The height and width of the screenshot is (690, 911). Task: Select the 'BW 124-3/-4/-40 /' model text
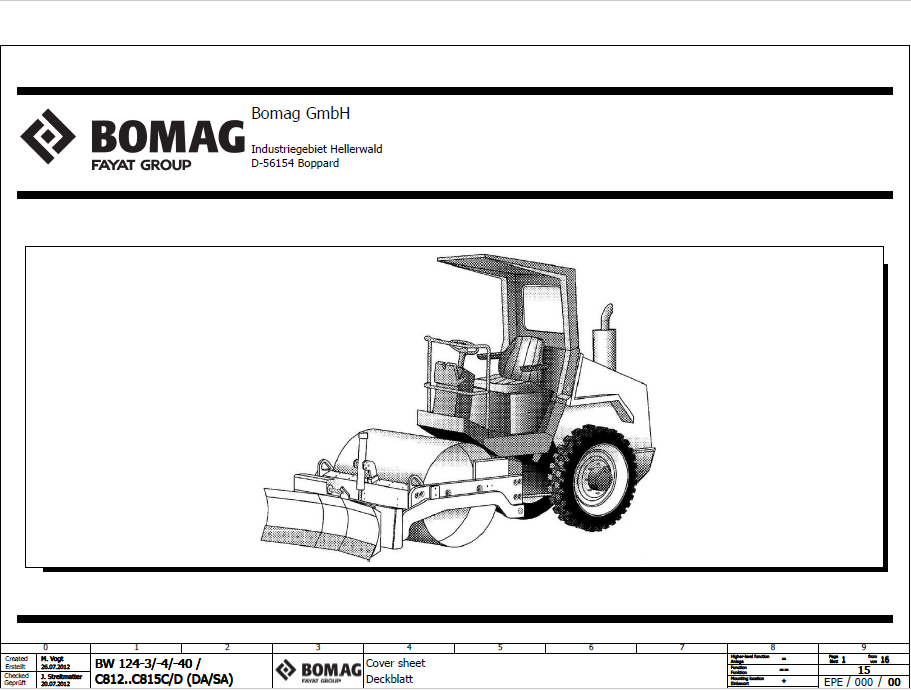point(148,663)
